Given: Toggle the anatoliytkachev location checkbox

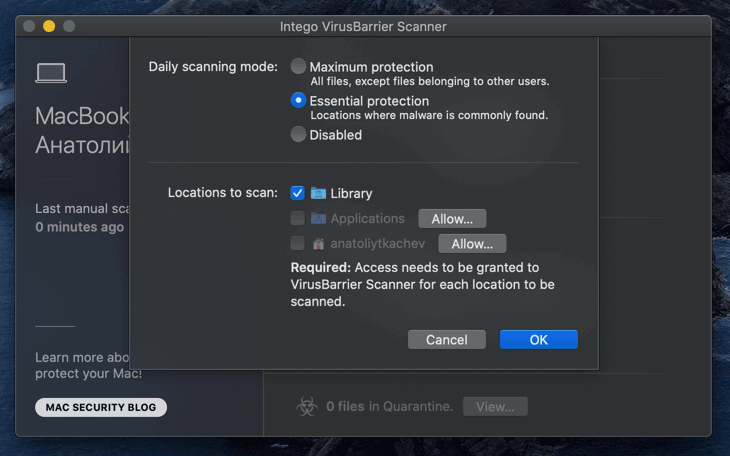Looking at the screenshot, I should (x=297, y=243).
